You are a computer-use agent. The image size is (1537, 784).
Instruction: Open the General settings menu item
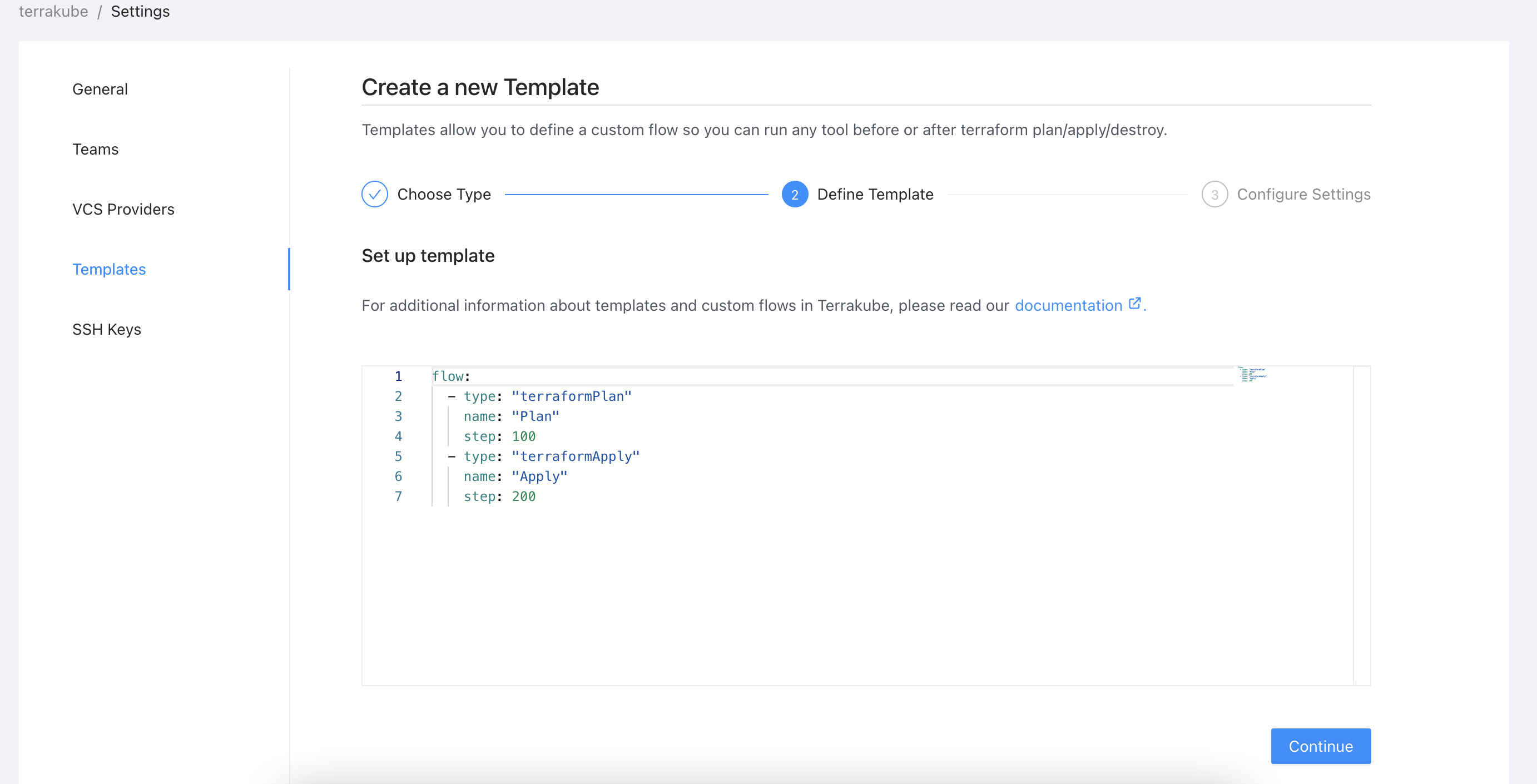click(x=100, y=90)
